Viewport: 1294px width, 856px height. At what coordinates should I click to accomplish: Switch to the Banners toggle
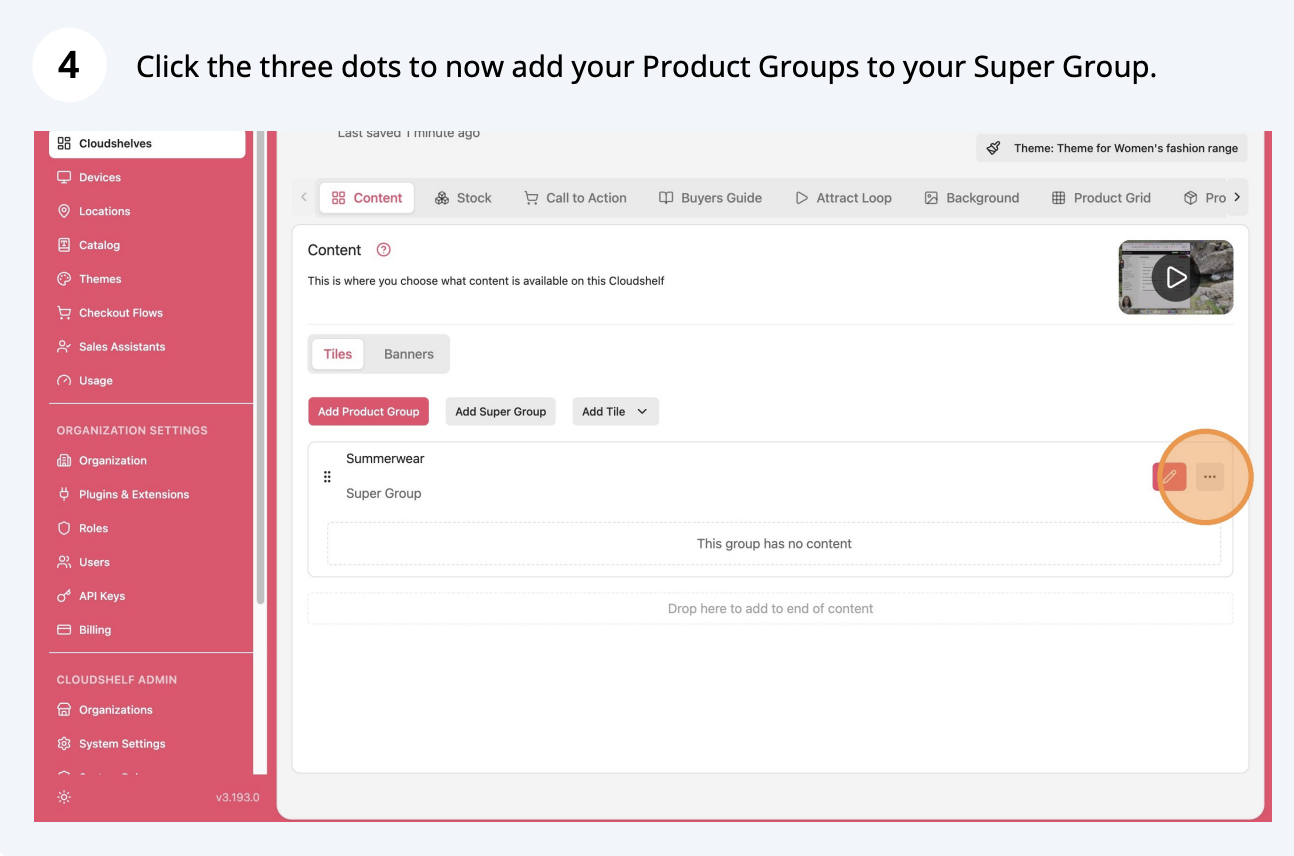coord(409,354)
